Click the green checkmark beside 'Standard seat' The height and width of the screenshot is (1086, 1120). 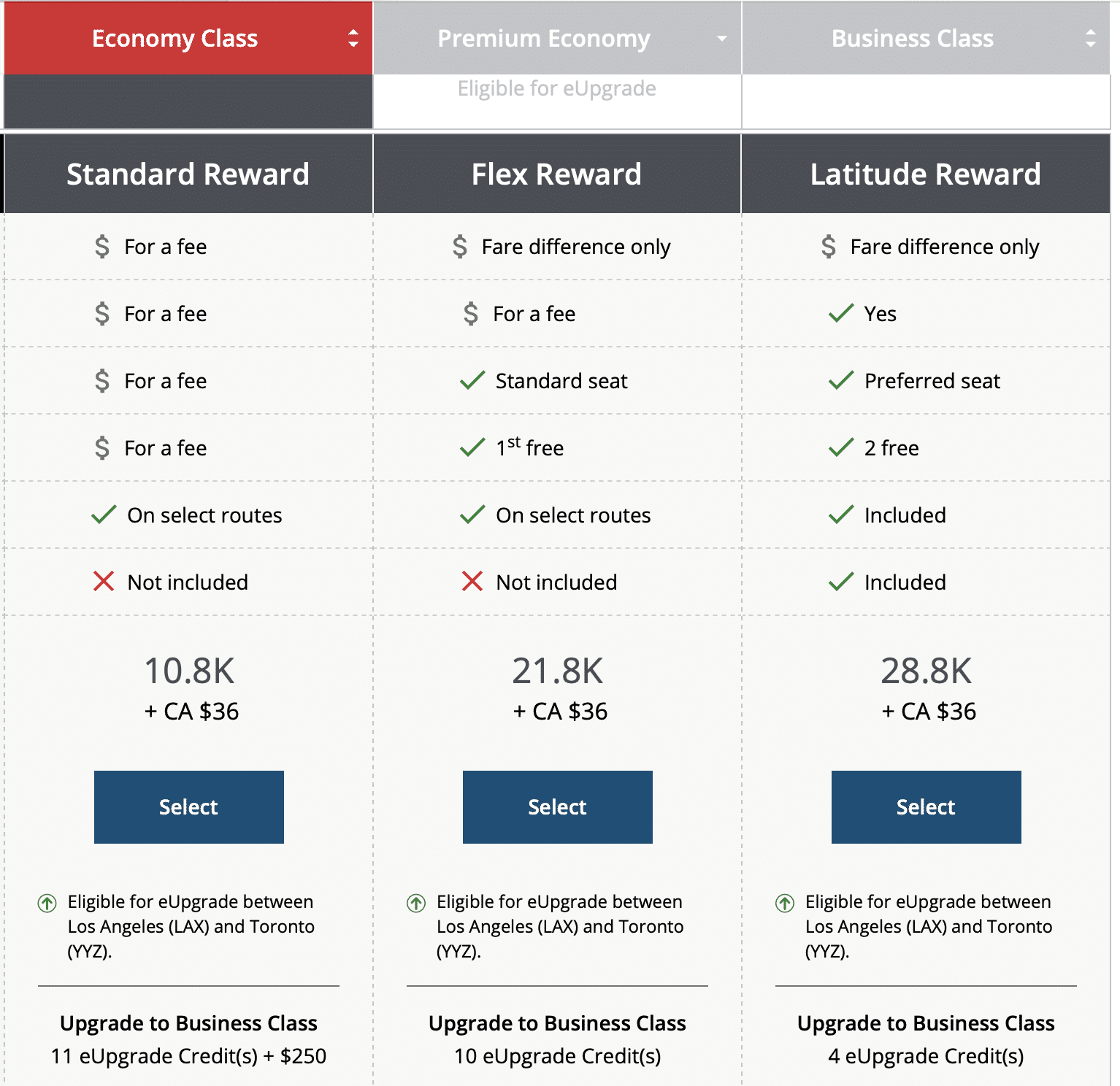point(472,380)
